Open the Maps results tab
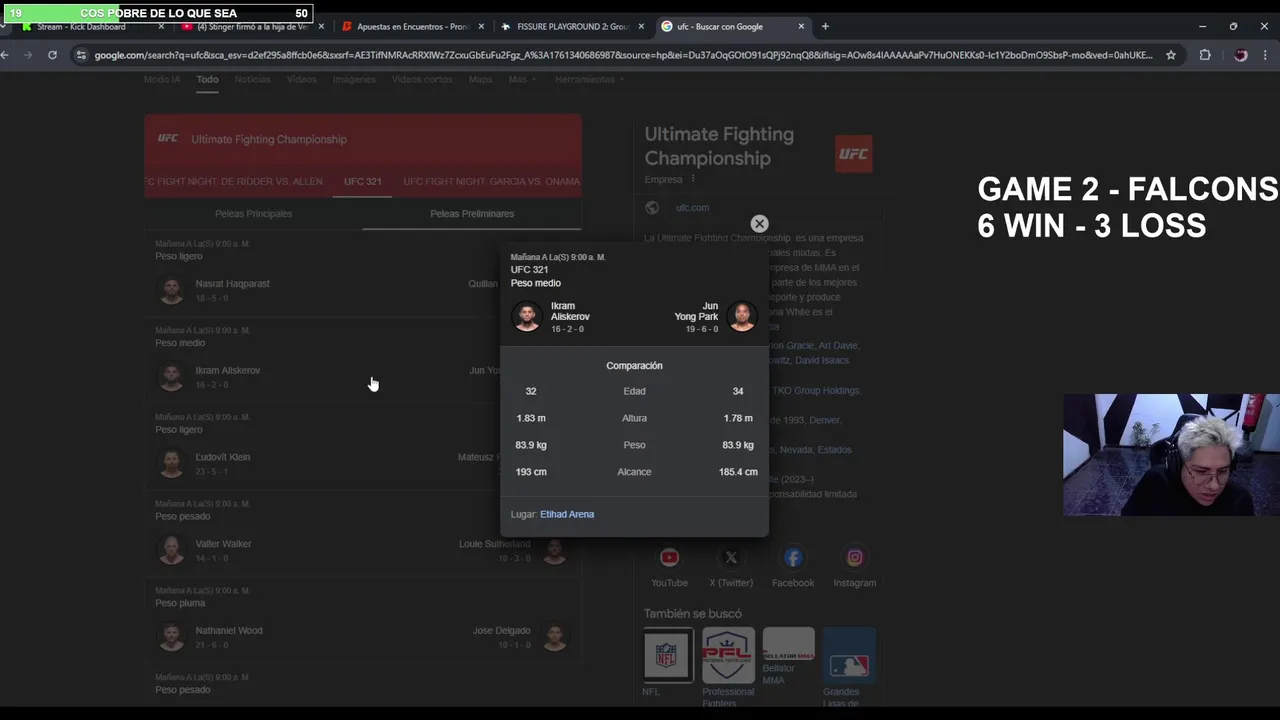This screenshot has width=1280, height=720. click(480, 79)
